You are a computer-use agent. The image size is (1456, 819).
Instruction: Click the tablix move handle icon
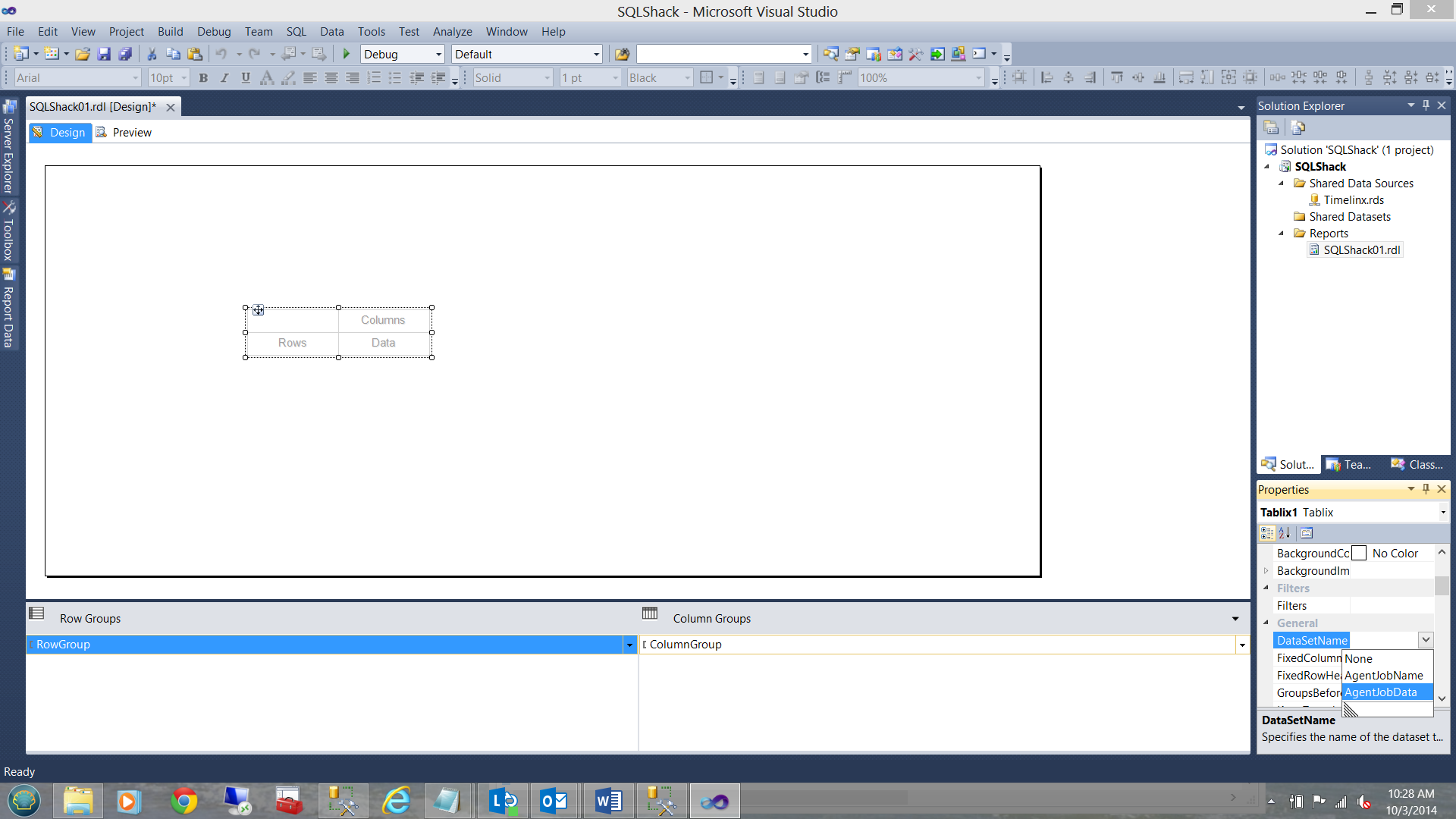(259, 310)
